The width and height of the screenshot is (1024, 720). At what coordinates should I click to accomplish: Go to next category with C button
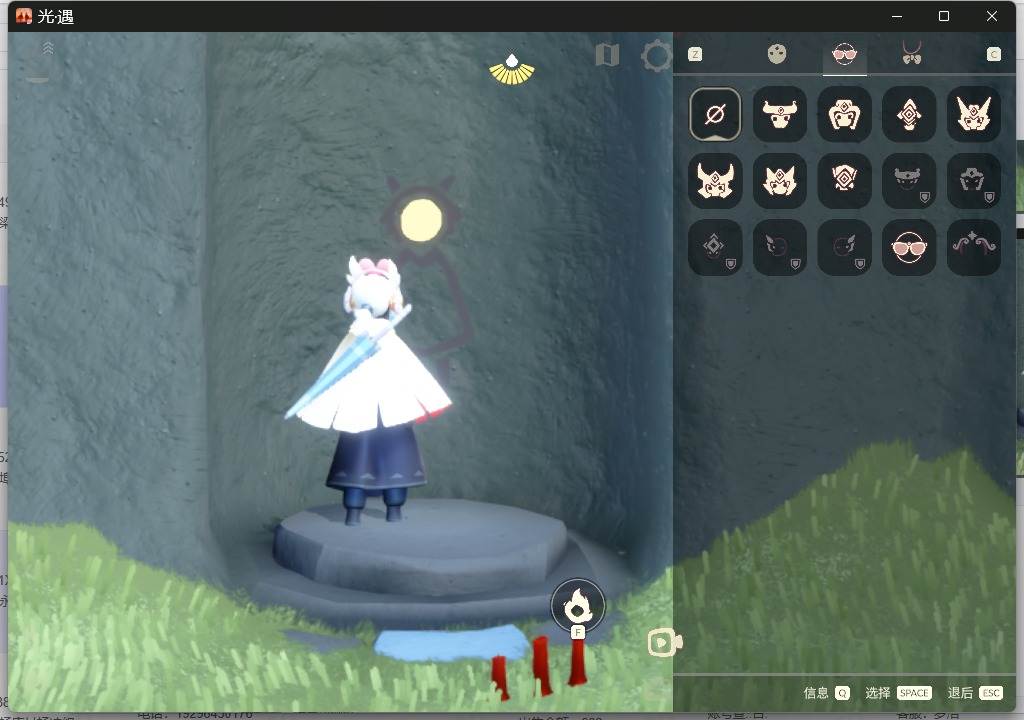(x=993, y=54)
